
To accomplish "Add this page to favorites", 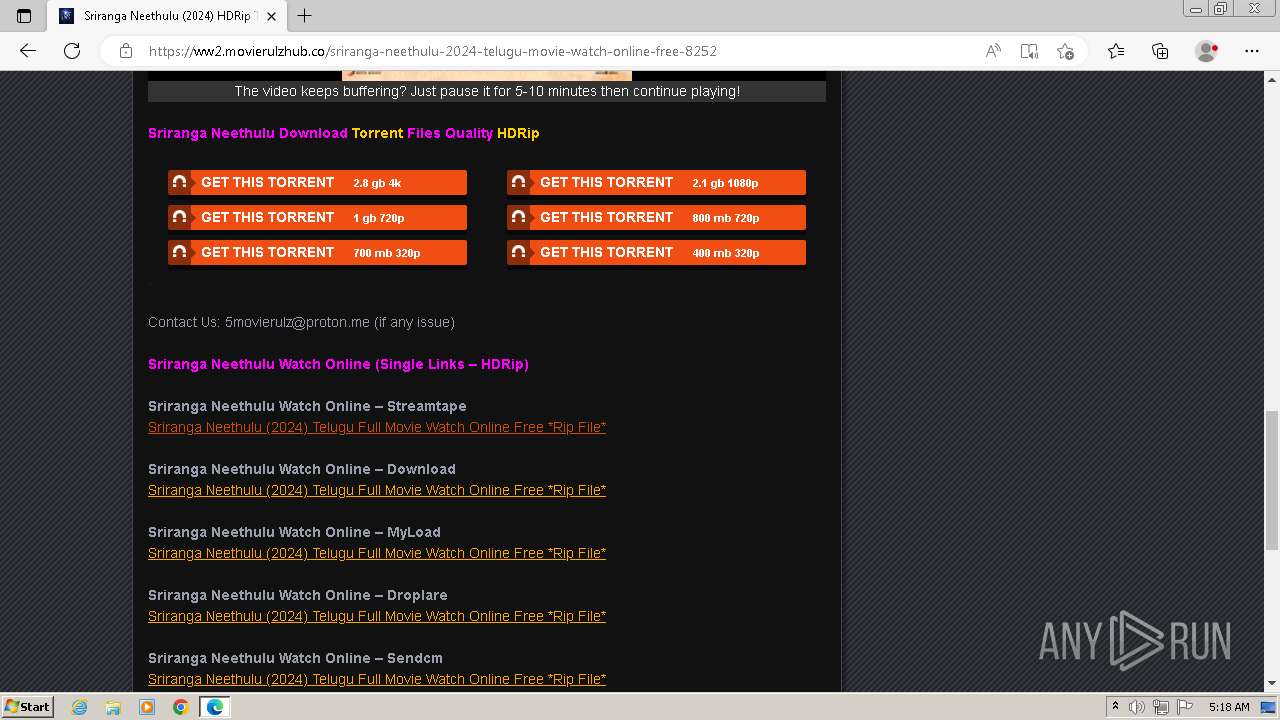I will 1065,51.
